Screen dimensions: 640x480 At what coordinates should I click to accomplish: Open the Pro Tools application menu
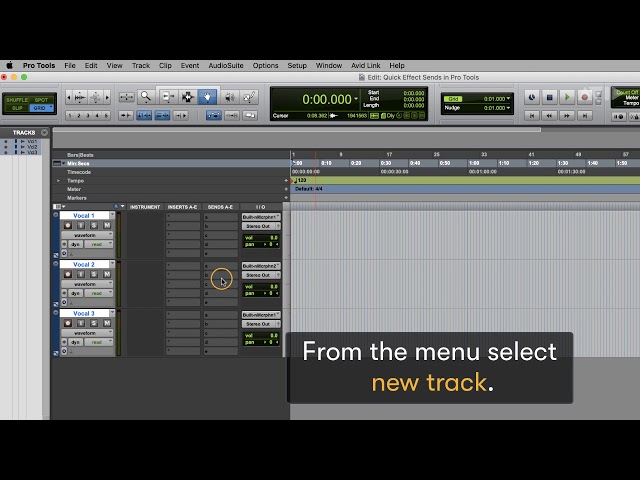(39, 65)
